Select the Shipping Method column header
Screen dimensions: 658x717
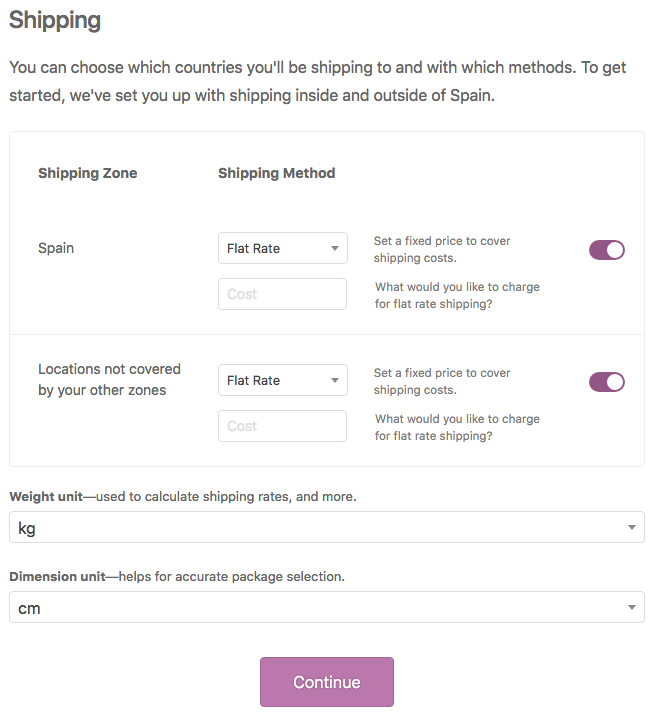(x=277, y=173)
